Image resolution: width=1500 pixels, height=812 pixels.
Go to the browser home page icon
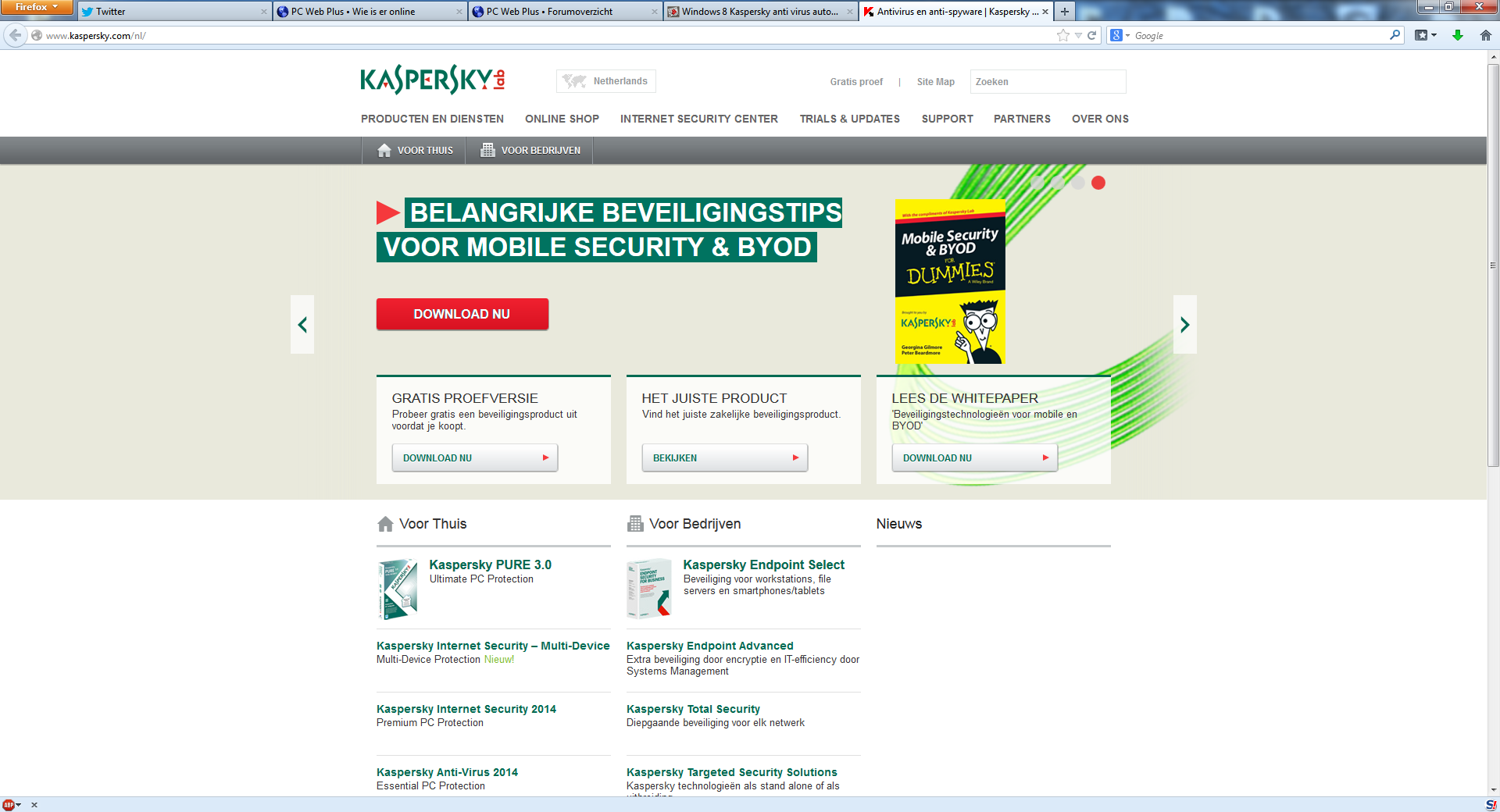pos(1485,35)
